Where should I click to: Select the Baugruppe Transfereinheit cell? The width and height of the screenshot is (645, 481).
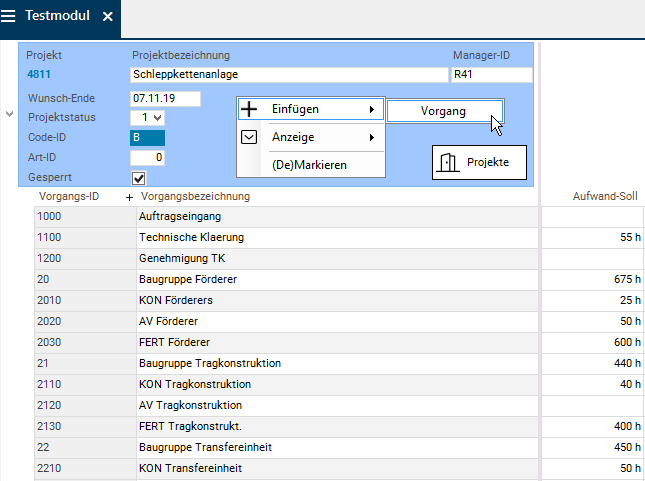point(337,447)
